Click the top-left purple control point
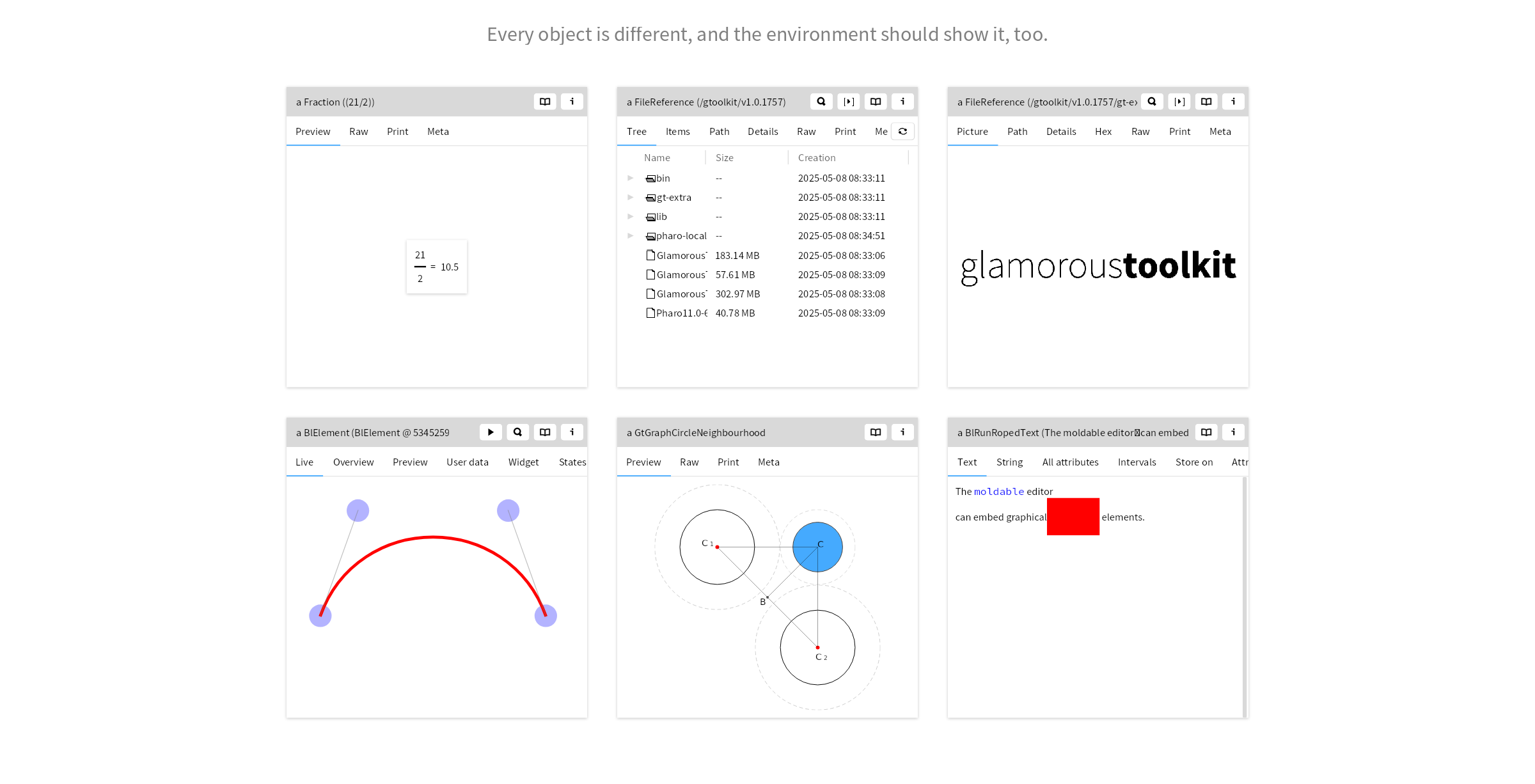Image resolution: width=1535 pixels, height=784 pixels. (358, 510)
